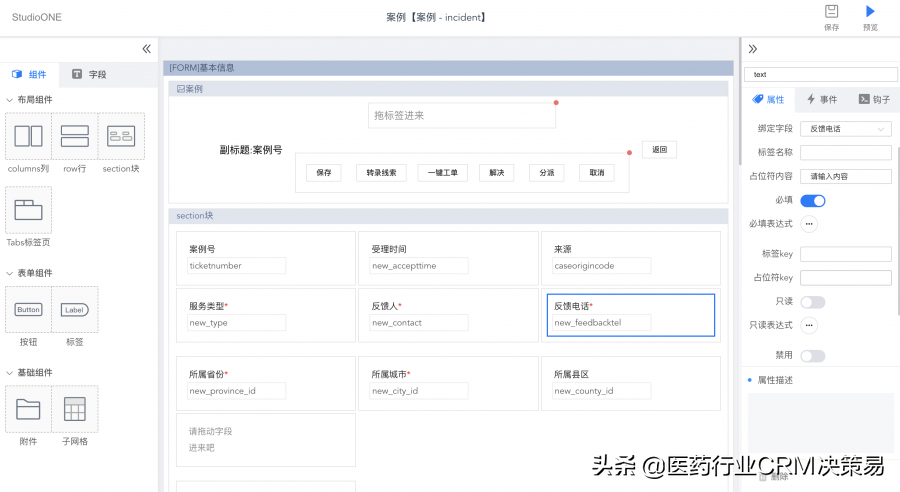The image size is (900, 492).
Task: Click the 解决 button
Action: point(496,173)
